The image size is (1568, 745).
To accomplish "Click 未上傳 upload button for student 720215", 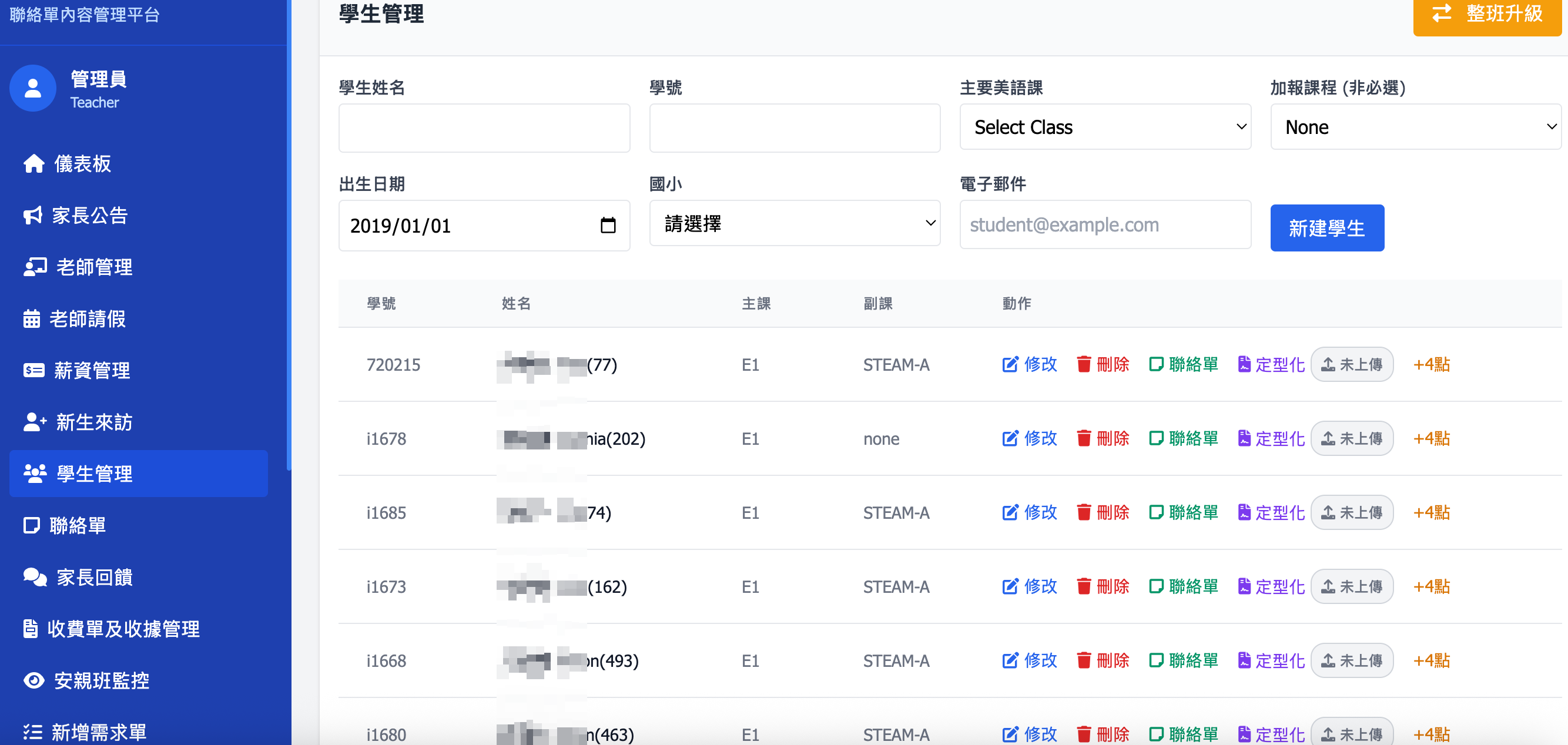I will pyautogui.click(x=1352, y=365).
